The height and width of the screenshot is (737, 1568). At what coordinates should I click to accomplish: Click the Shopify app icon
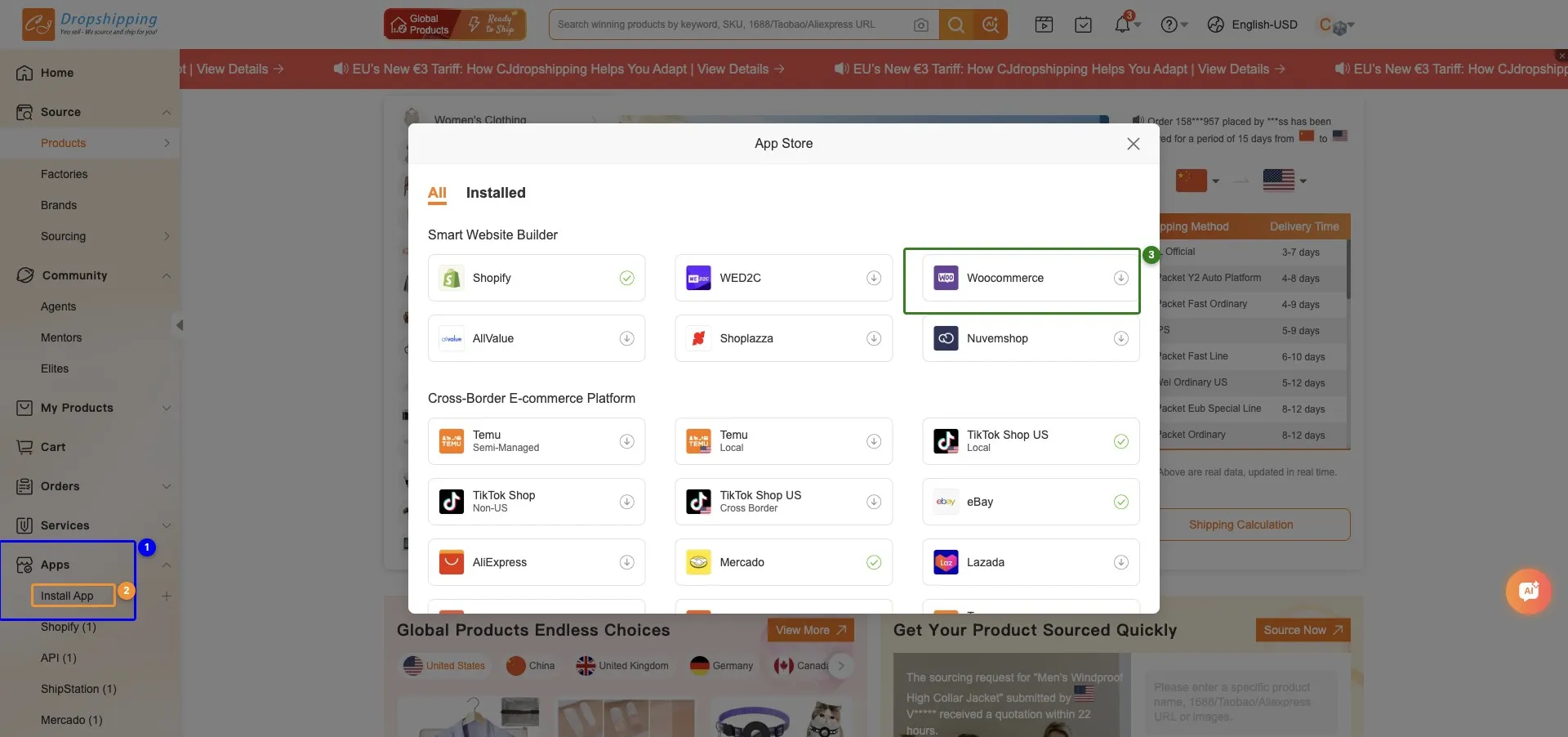click(x=451, y=278)
